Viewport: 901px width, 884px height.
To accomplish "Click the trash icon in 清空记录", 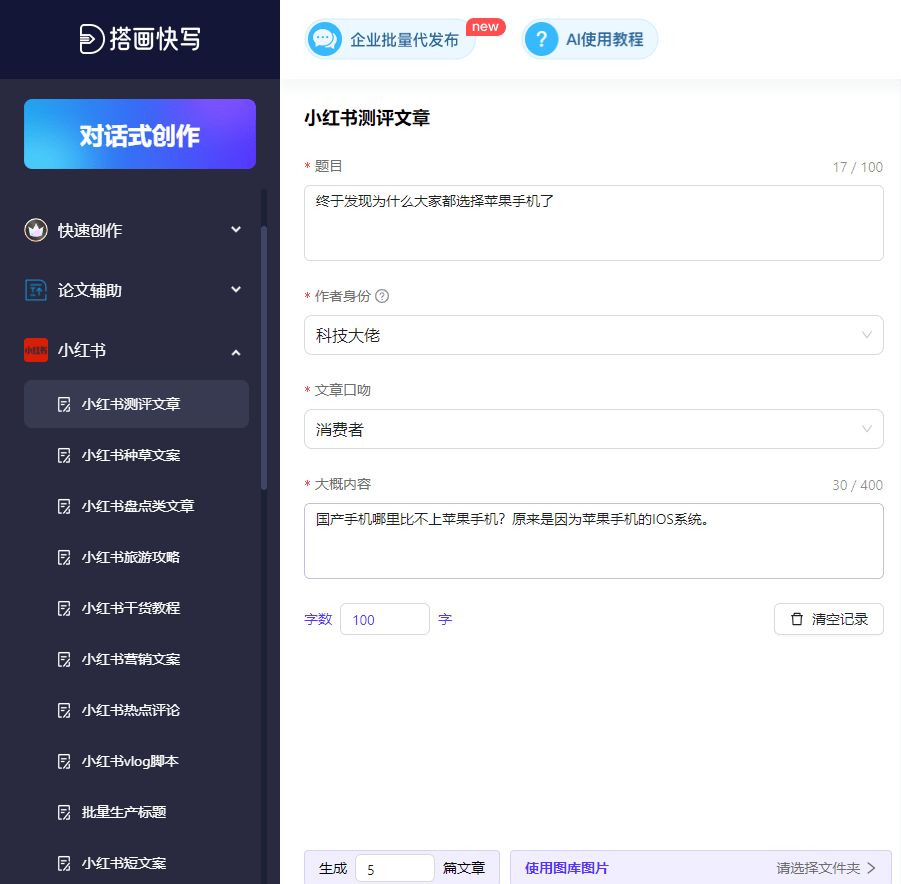I will [x=797, y=619].
